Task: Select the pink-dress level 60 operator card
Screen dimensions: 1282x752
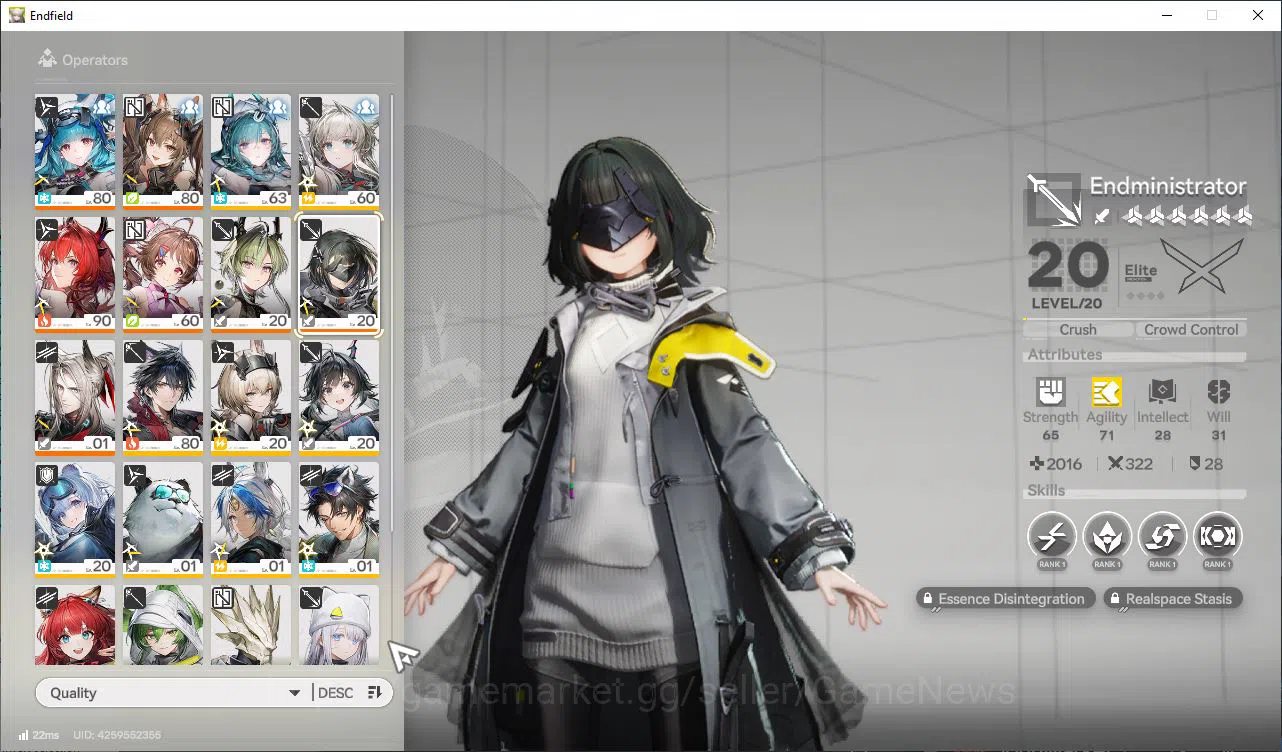Action: (x=163, y=275)
